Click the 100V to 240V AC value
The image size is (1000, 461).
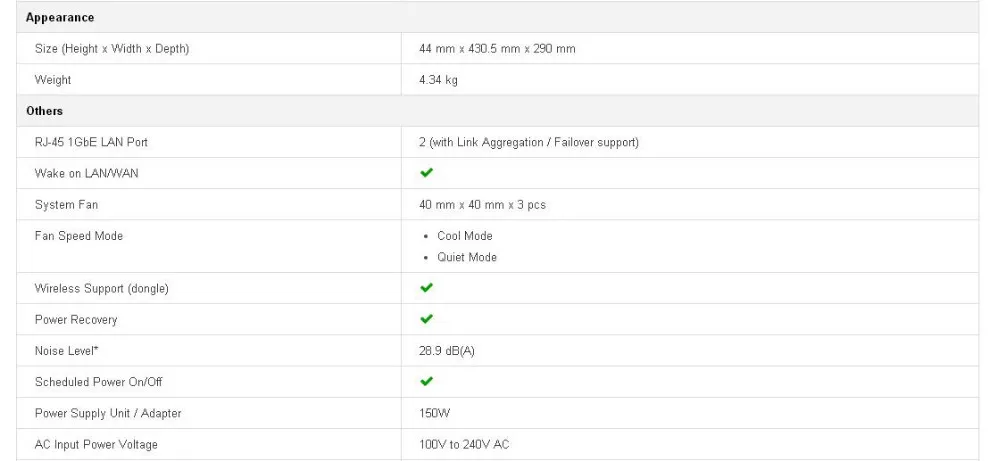pyautogui.click(x=464, y=444)
